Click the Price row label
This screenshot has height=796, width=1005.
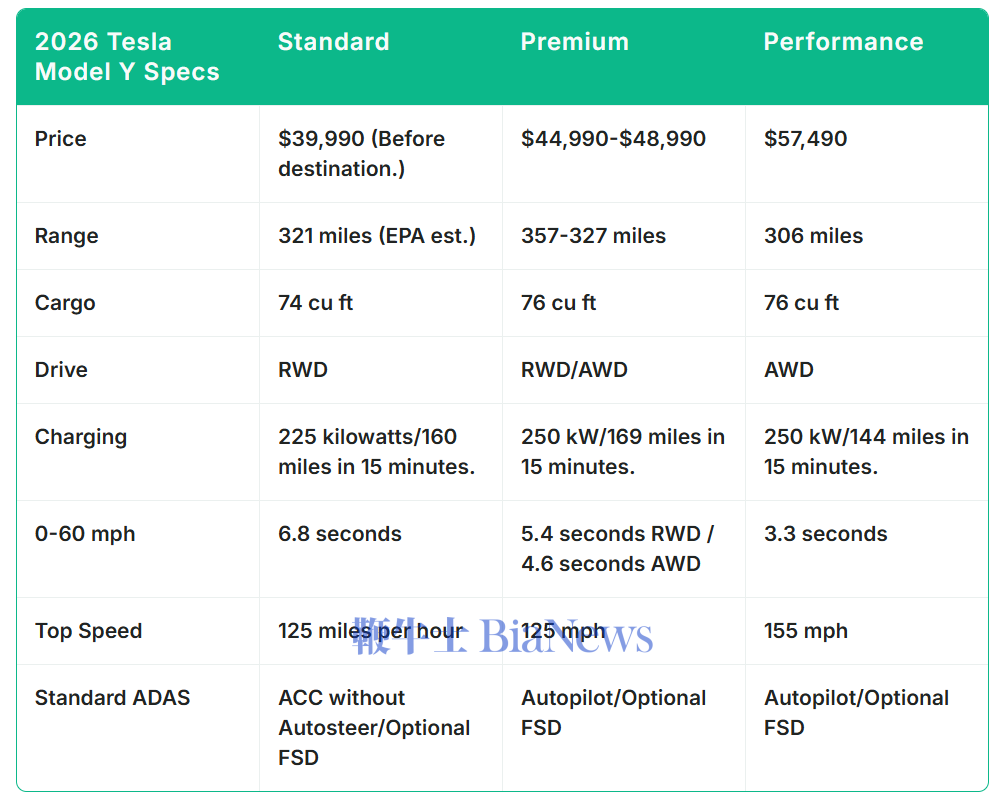pyautogui.click(x=61, y=139)
